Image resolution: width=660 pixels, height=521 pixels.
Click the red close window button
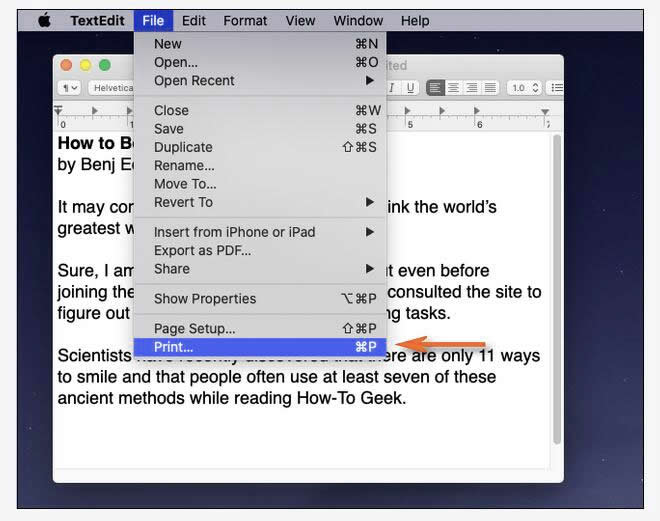[66, 65]
